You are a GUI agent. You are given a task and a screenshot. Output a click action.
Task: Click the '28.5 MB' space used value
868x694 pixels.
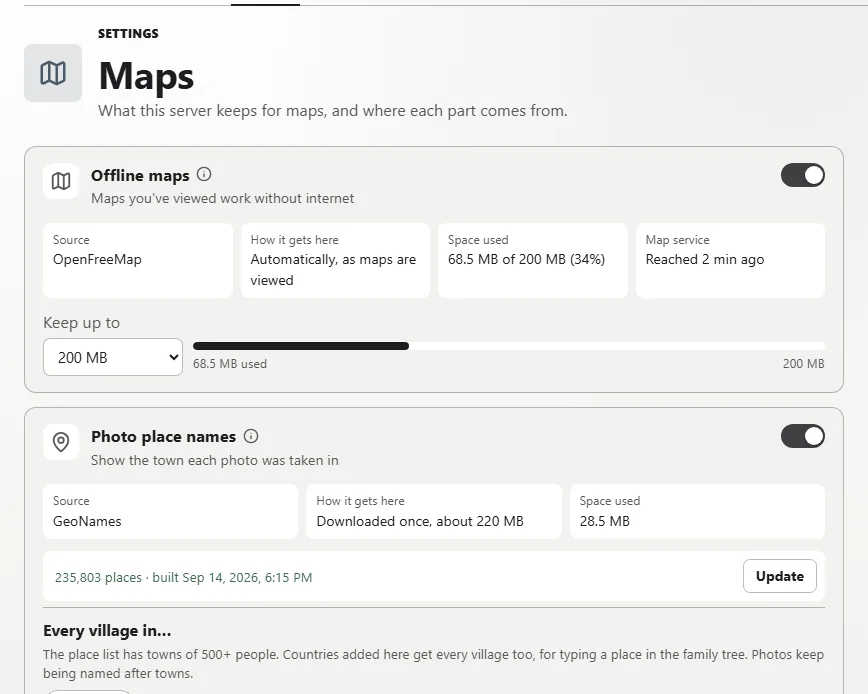coord(604,521)
